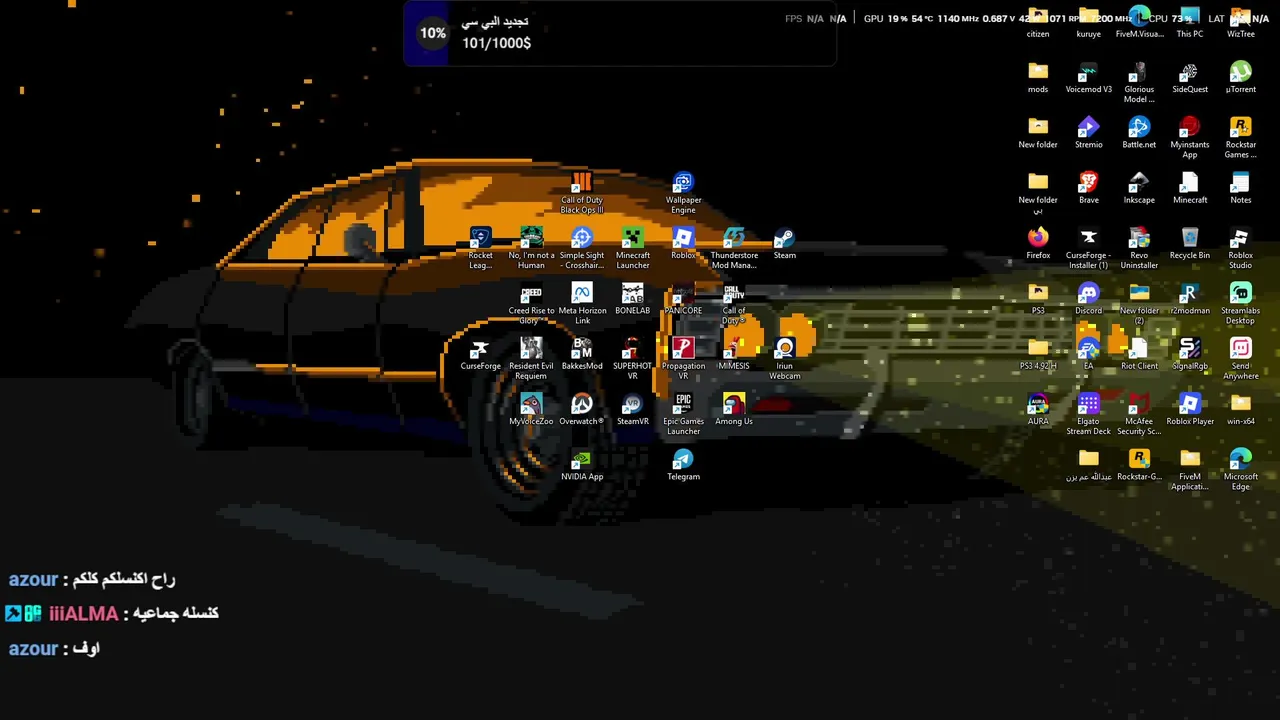This screenshot has width=1280, height=720.
Task: Click the WizTree desktop icon
Action: [x=1240, y=22]
